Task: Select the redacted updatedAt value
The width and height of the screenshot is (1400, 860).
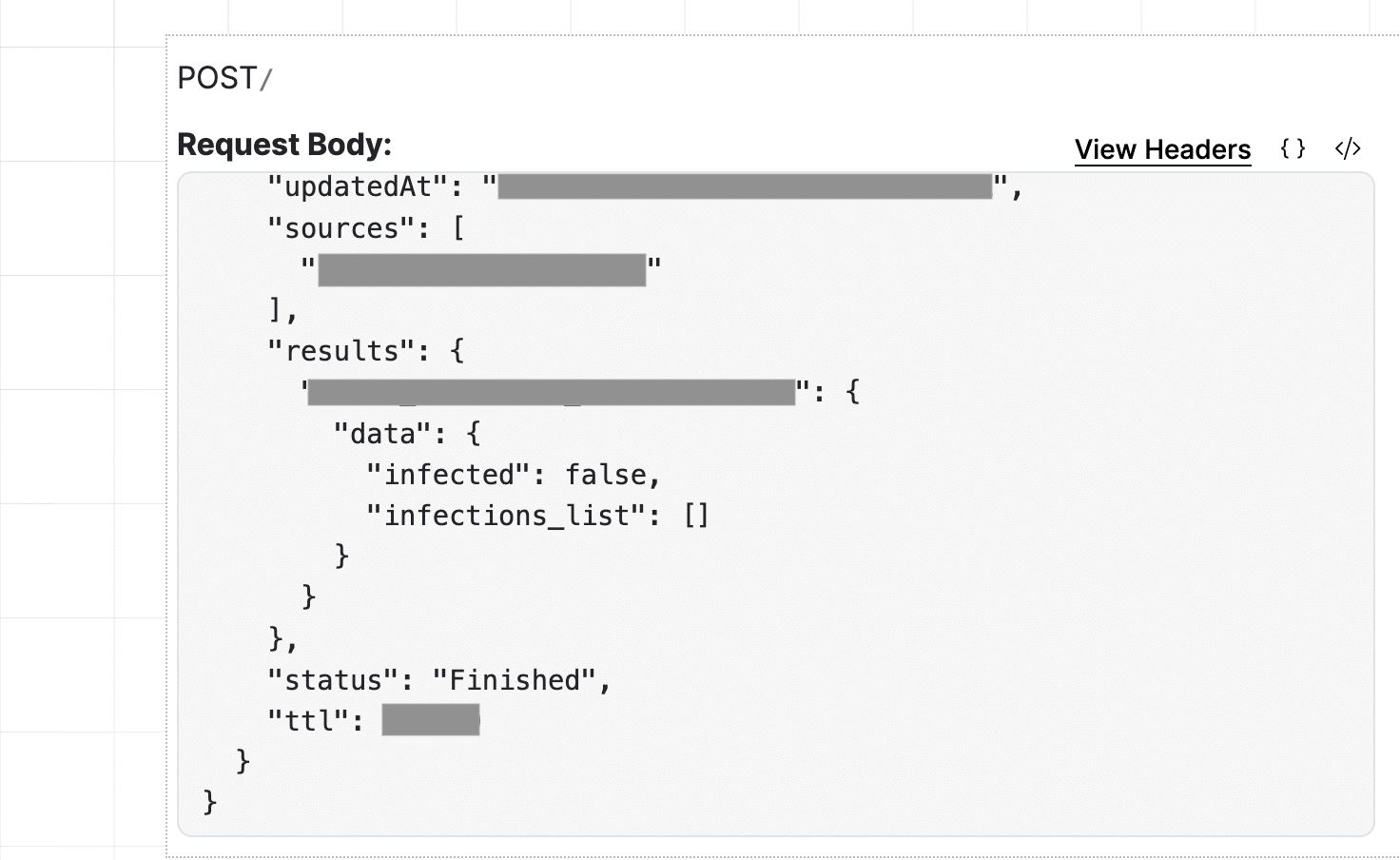Action: (x=745, y=186)
